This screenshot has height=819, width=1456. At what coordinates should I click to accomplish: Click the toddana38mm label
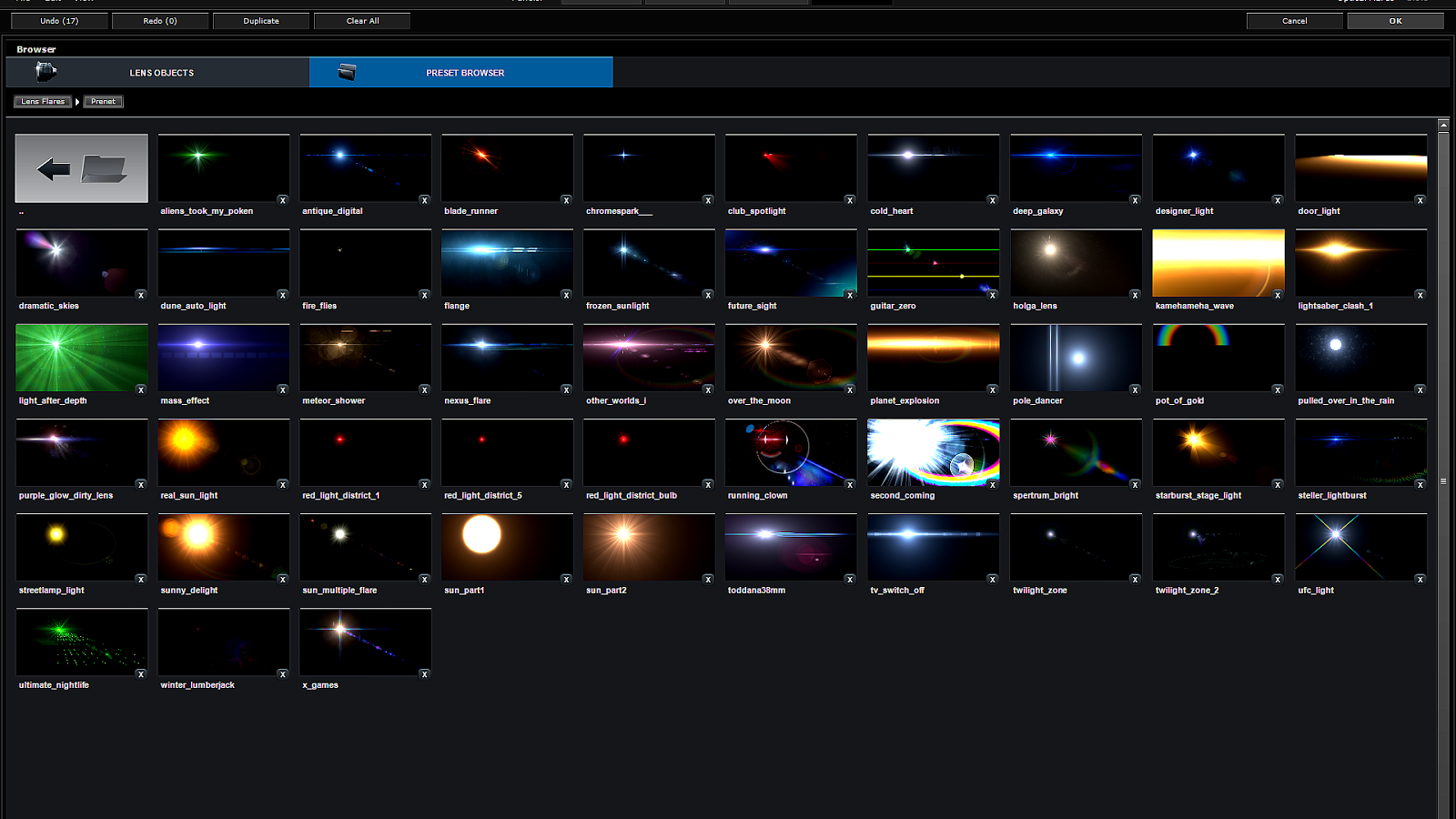[756, 590]
